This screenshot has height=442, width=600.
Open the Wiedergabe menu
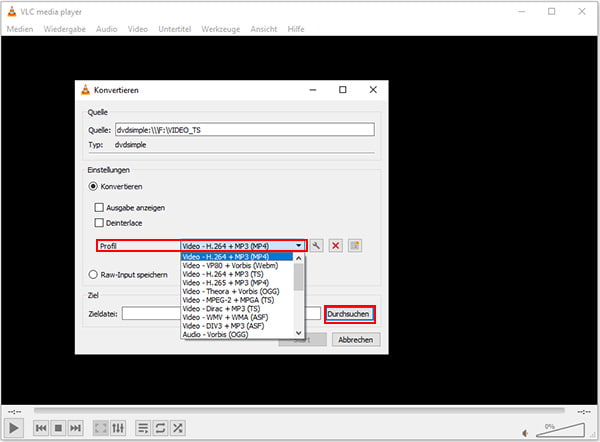64,29
